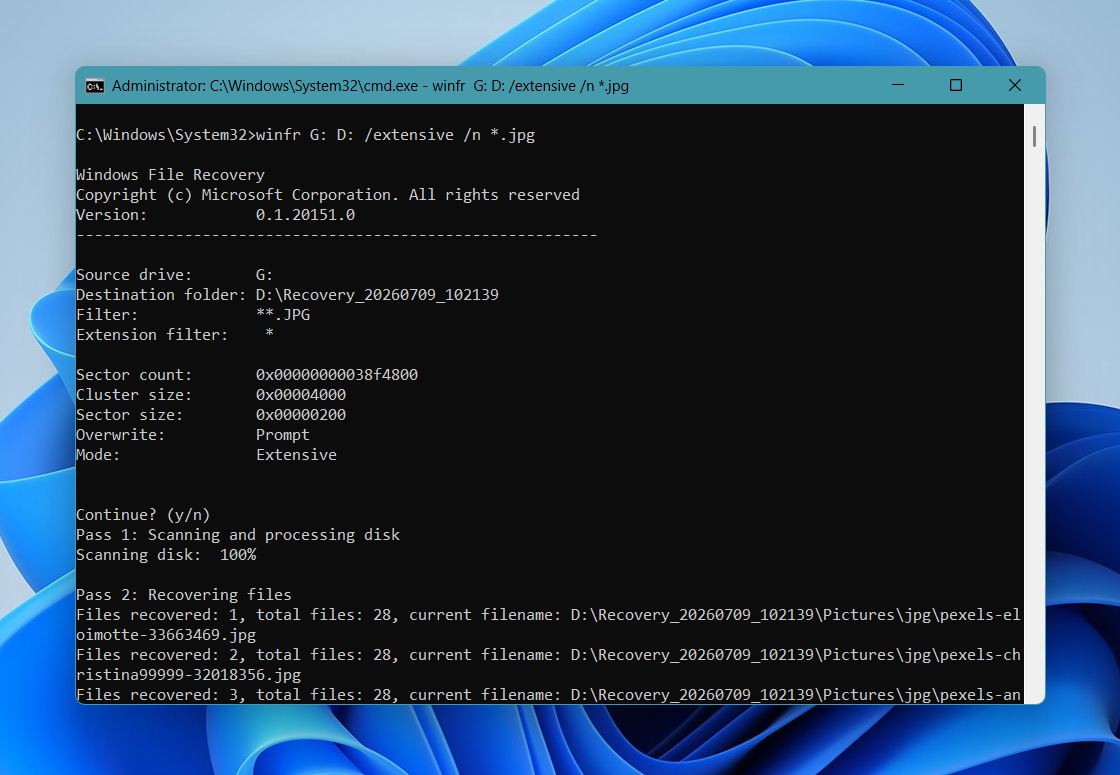This screenshot has width=1120, height=775.
Task: Click the sector size value '0x00000200'
Action: (x=301, y=415)
